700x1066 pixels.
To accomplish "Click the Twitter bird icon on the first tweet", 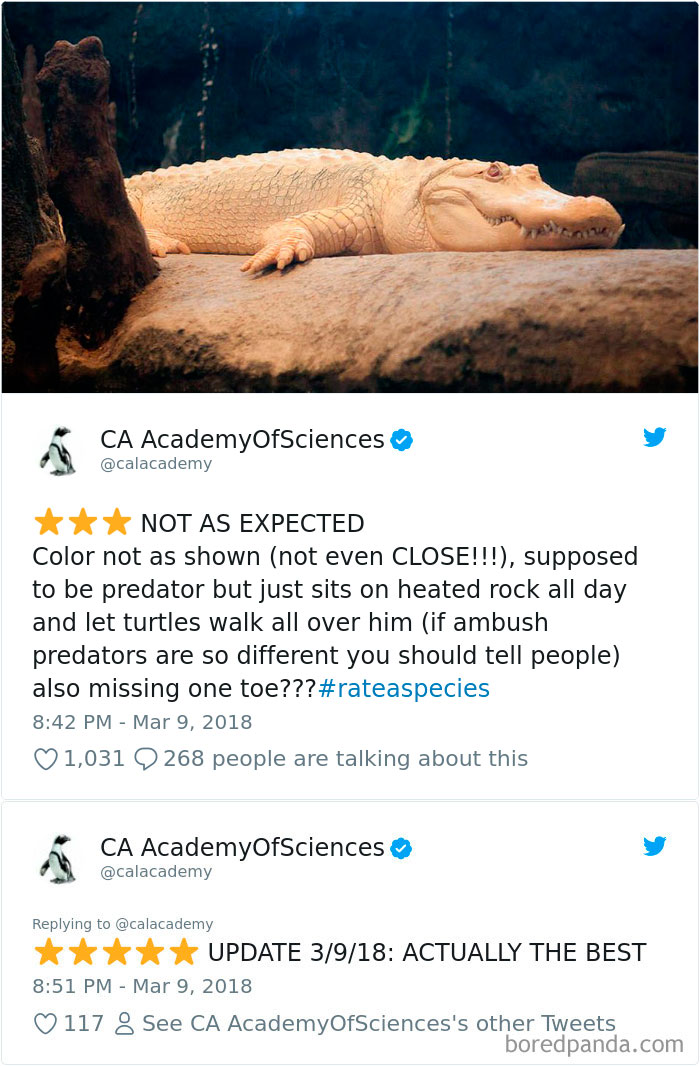I will (656, 437).
